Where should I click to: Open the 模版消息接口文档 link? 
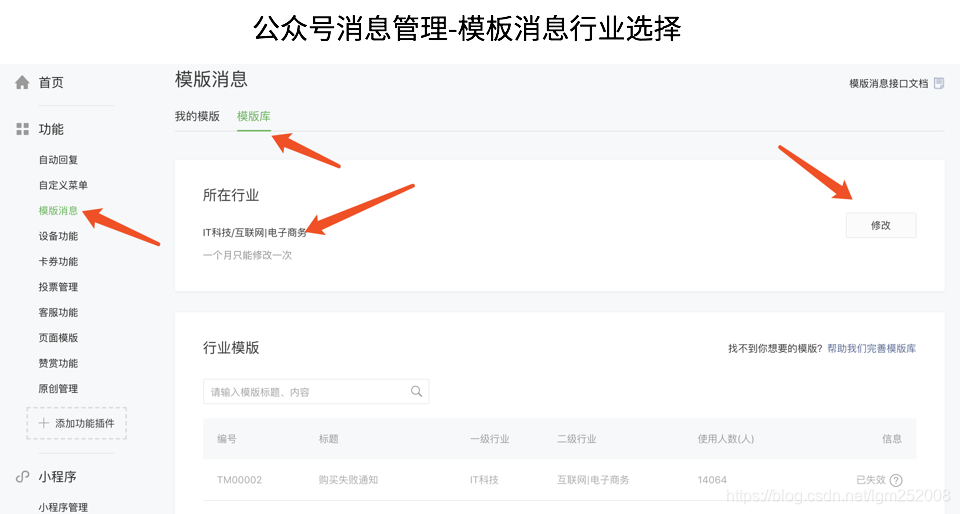[x=888, y=83]
